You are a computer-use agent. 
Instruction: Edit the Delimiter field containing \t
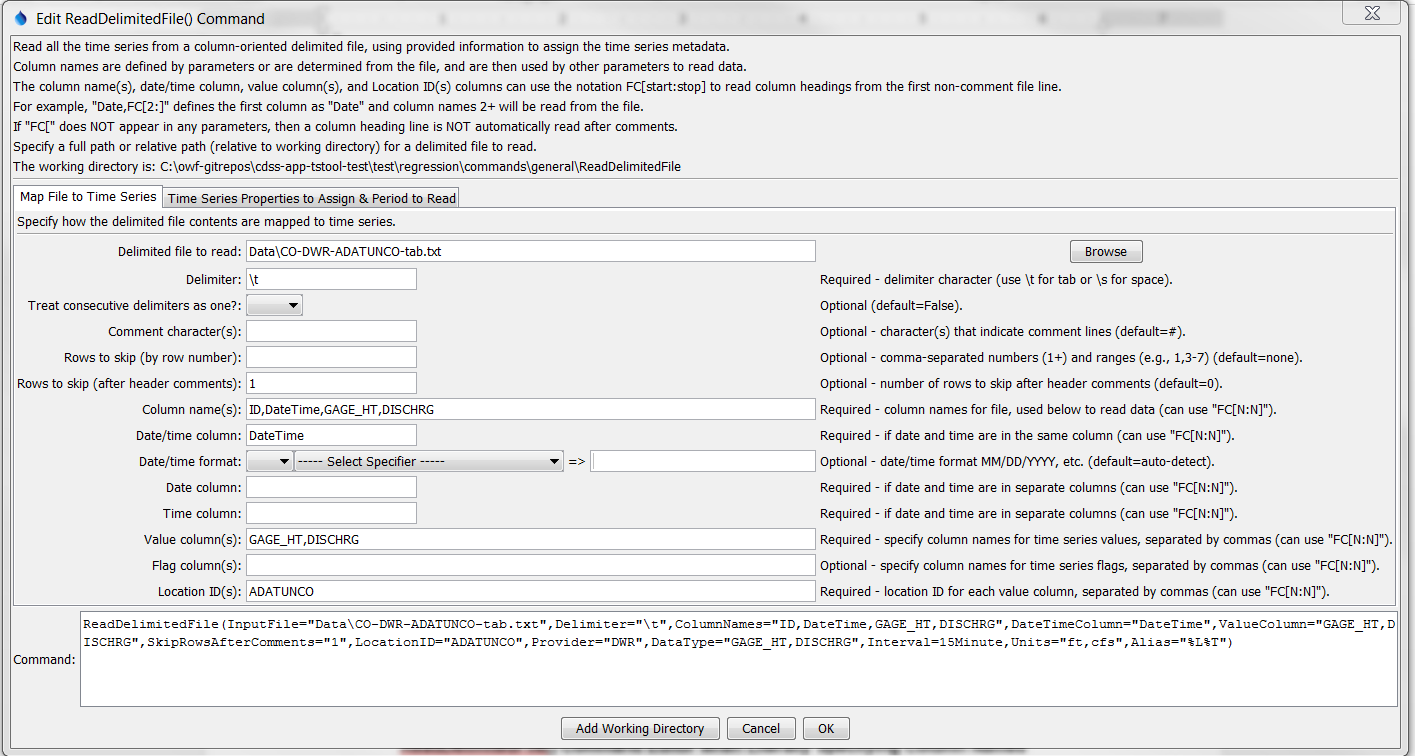pyautogui.click(x=331, y=278)
